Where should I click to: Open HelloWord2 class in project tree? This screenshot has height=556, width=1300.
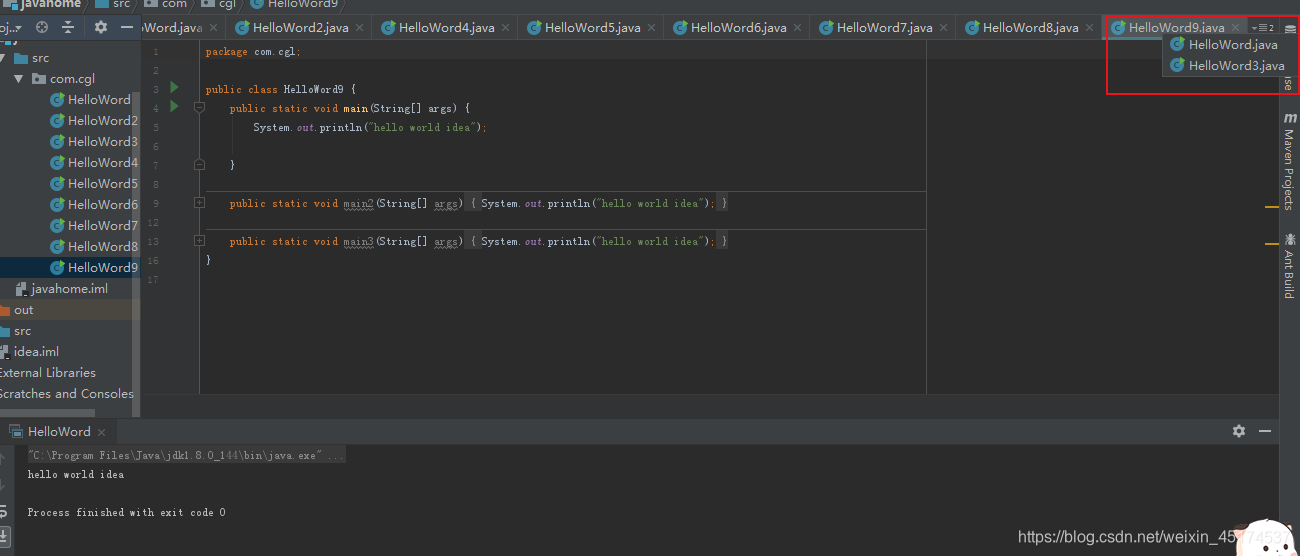(x=94, y=120)
